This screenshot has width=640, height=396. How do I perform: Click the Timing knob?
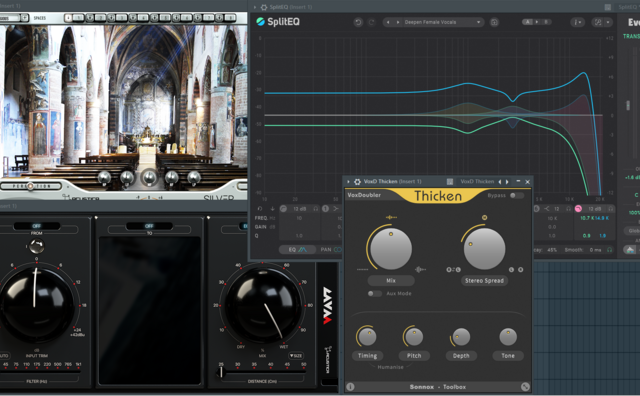pos(367,337)
